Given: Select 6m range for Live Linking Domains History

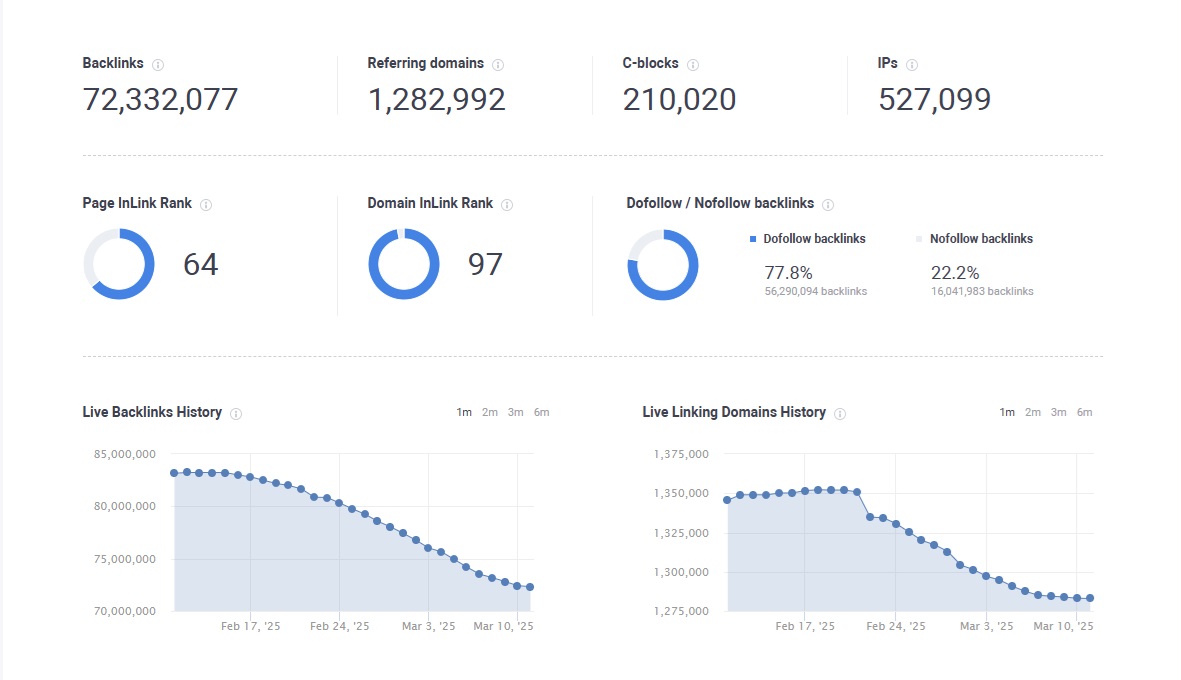Looking at the screenshot, I should [1085, 412].
